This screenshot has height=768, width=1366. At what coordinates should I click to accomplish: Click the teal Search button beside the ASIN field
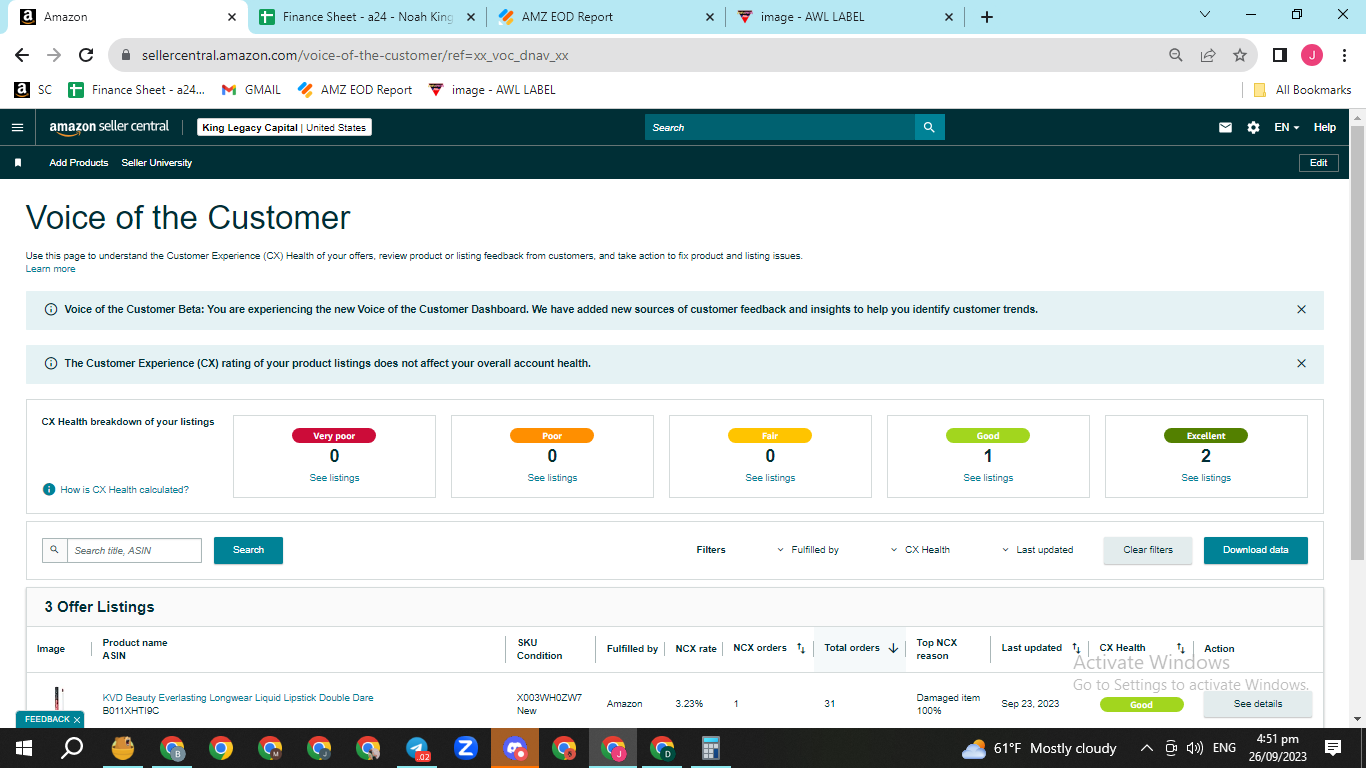click(x=248, y=550)
